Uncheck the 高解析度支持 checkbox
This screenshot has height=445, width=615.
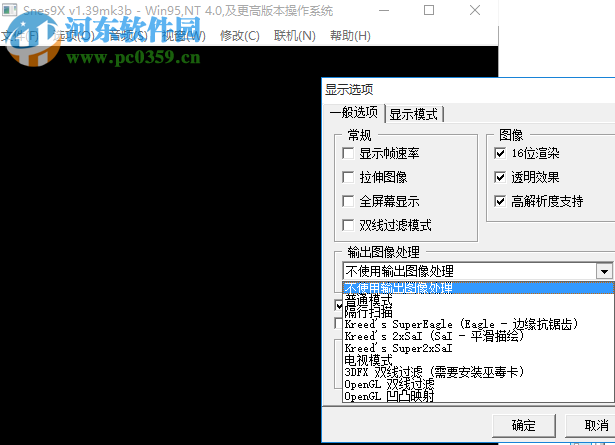click(500, 202)
